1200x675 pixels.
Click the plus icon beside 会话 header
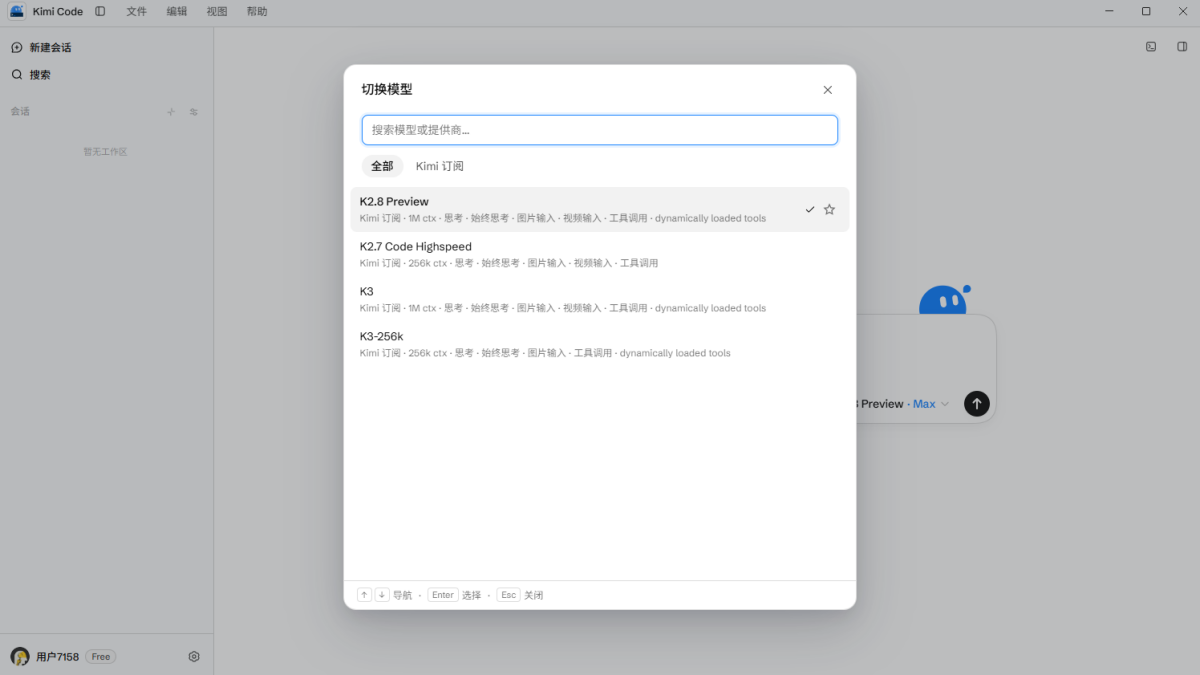(x=171, y=112)
